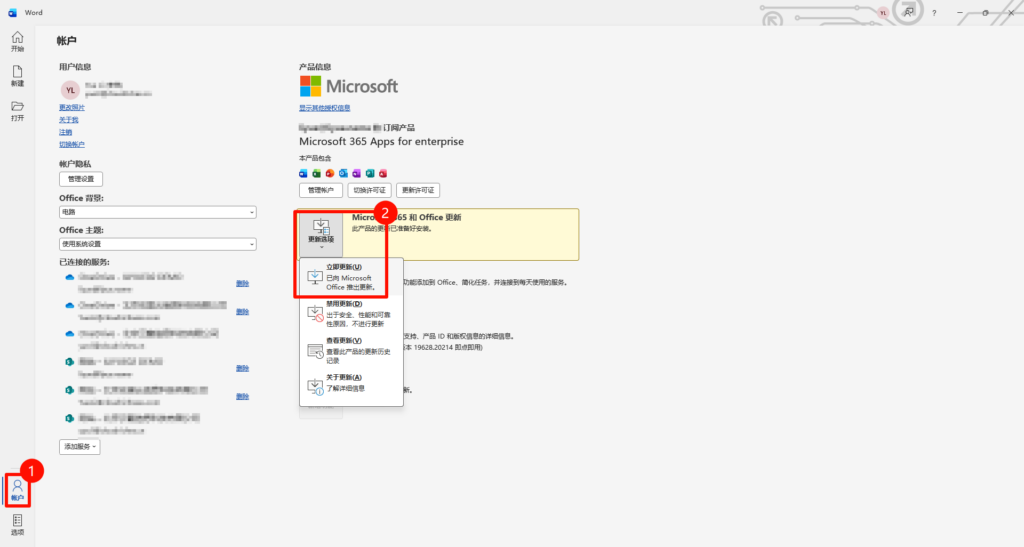Click the YL account avatar in title bar
The image size is (1024, 547).
pyautogui.click(x=883, y=12)
